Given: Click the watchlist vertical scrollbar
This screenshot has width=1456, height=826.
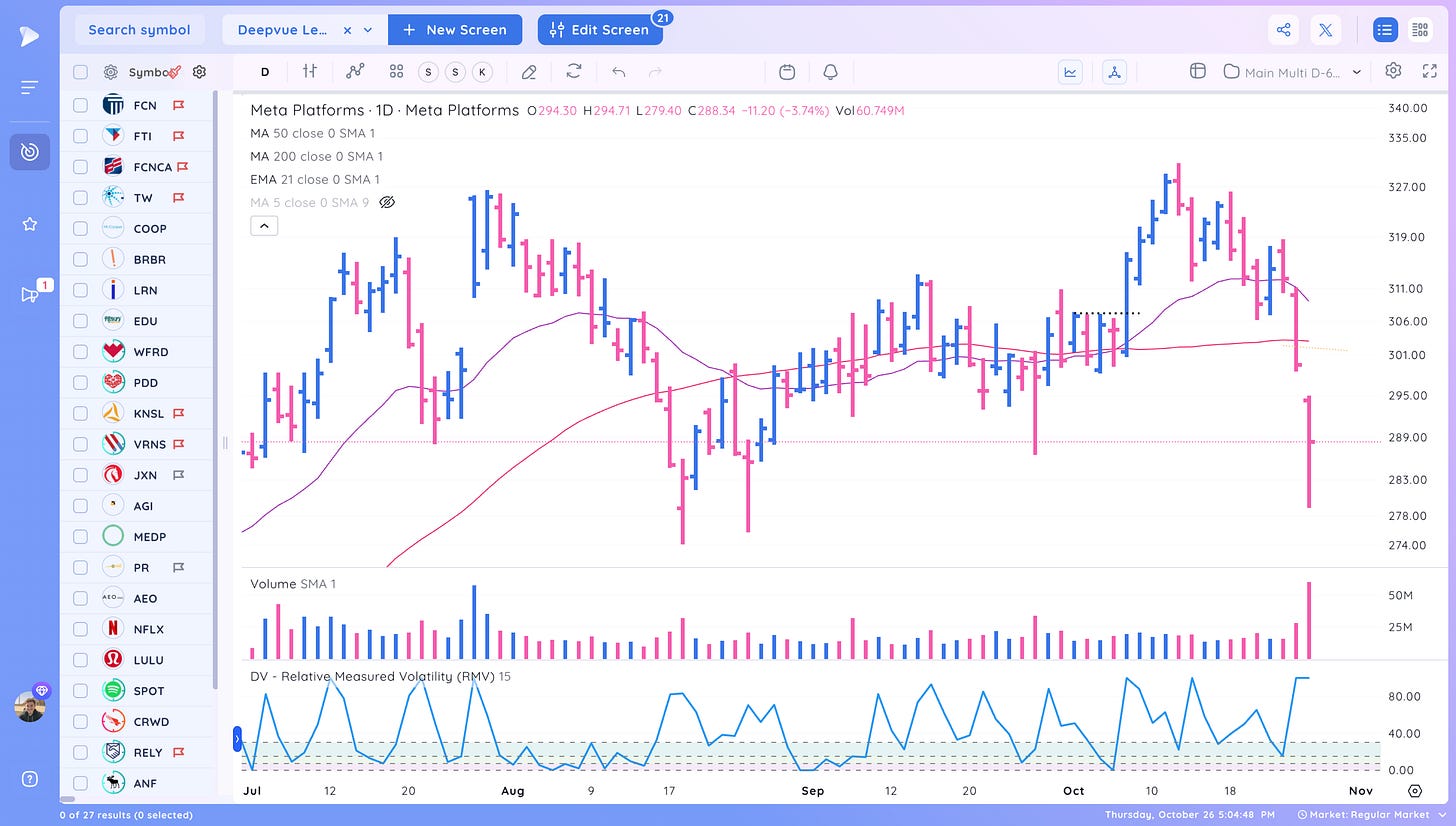Looking at the screenshot, I should pyautogui.click(x=215, y=390).
